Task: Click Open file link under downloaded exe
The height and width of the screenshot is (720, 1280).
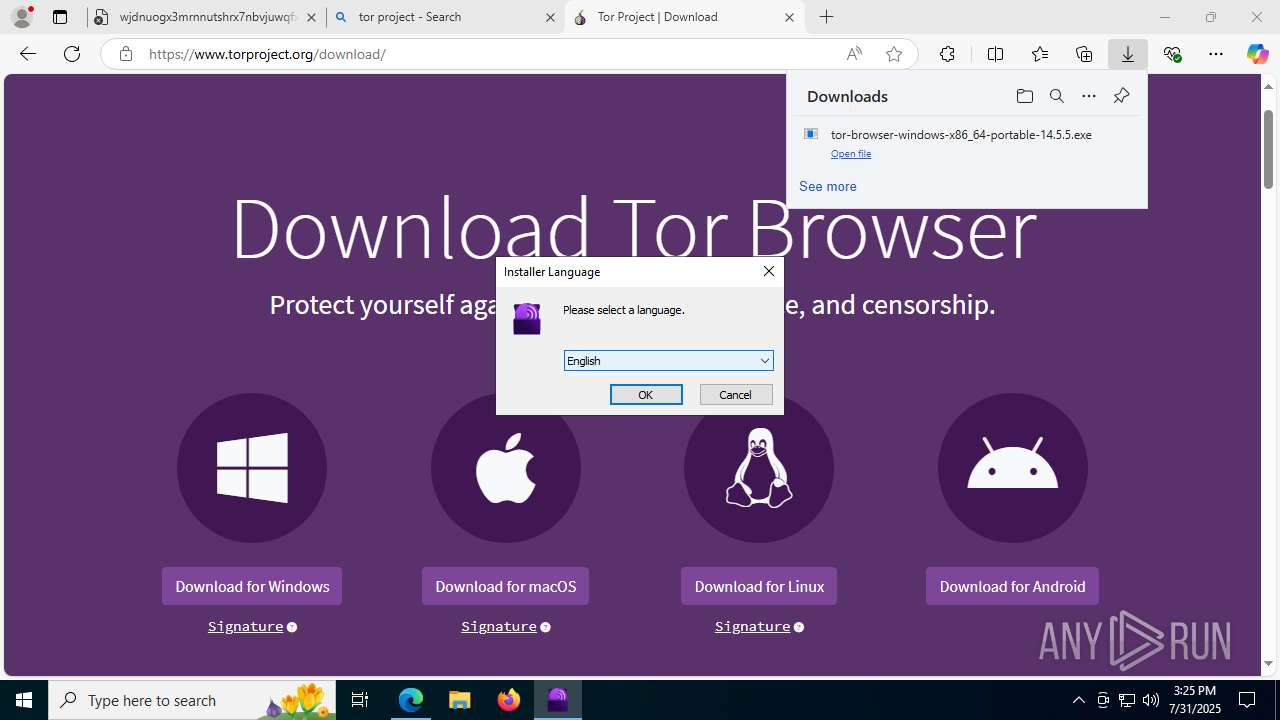Action: tap(851, 154)
